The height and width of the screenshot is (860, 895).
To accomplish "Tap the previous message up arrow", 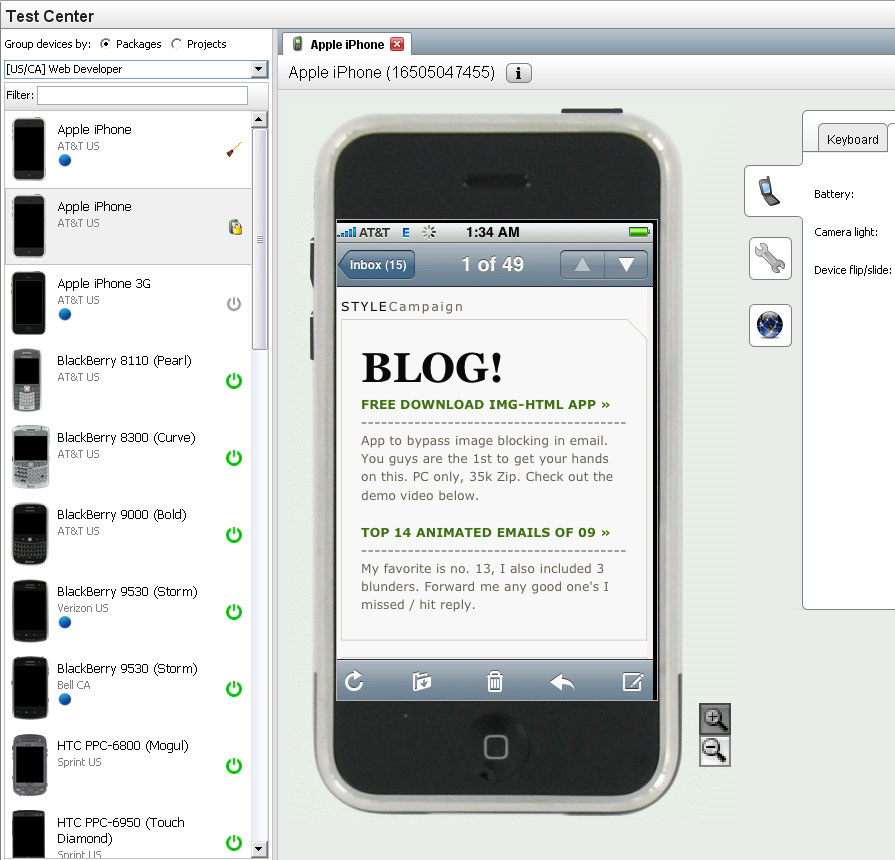I will click(582, 265).
